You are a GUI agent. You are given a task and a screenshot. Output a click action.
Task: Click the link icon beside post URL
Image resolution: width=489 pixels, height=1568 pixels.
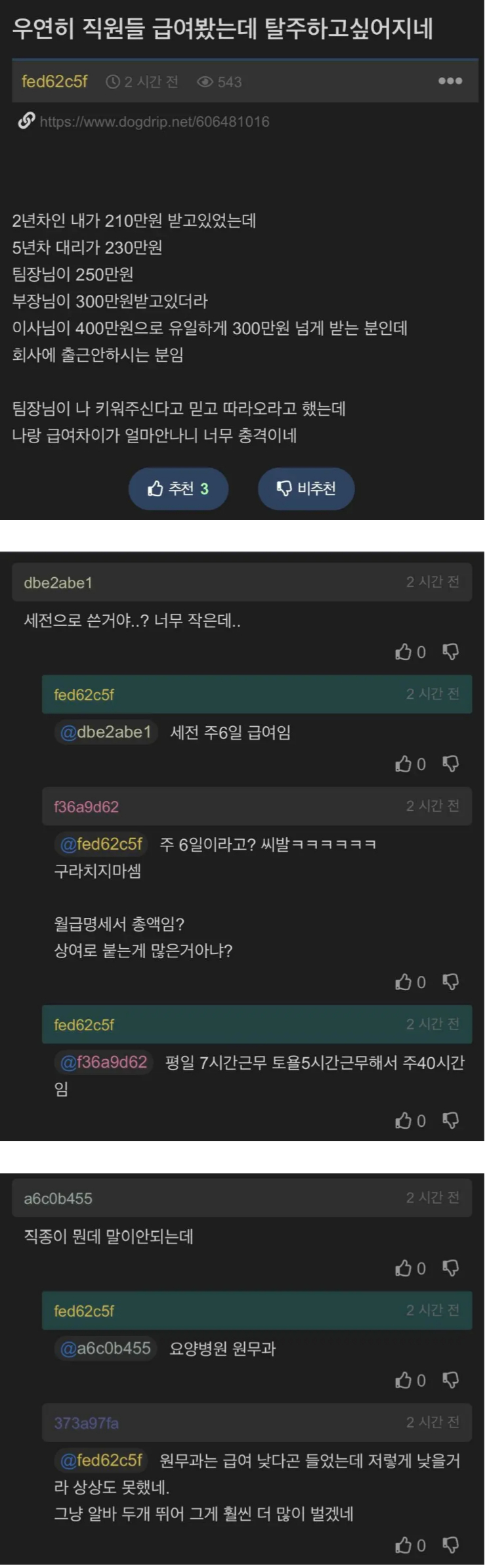(26, 121)
